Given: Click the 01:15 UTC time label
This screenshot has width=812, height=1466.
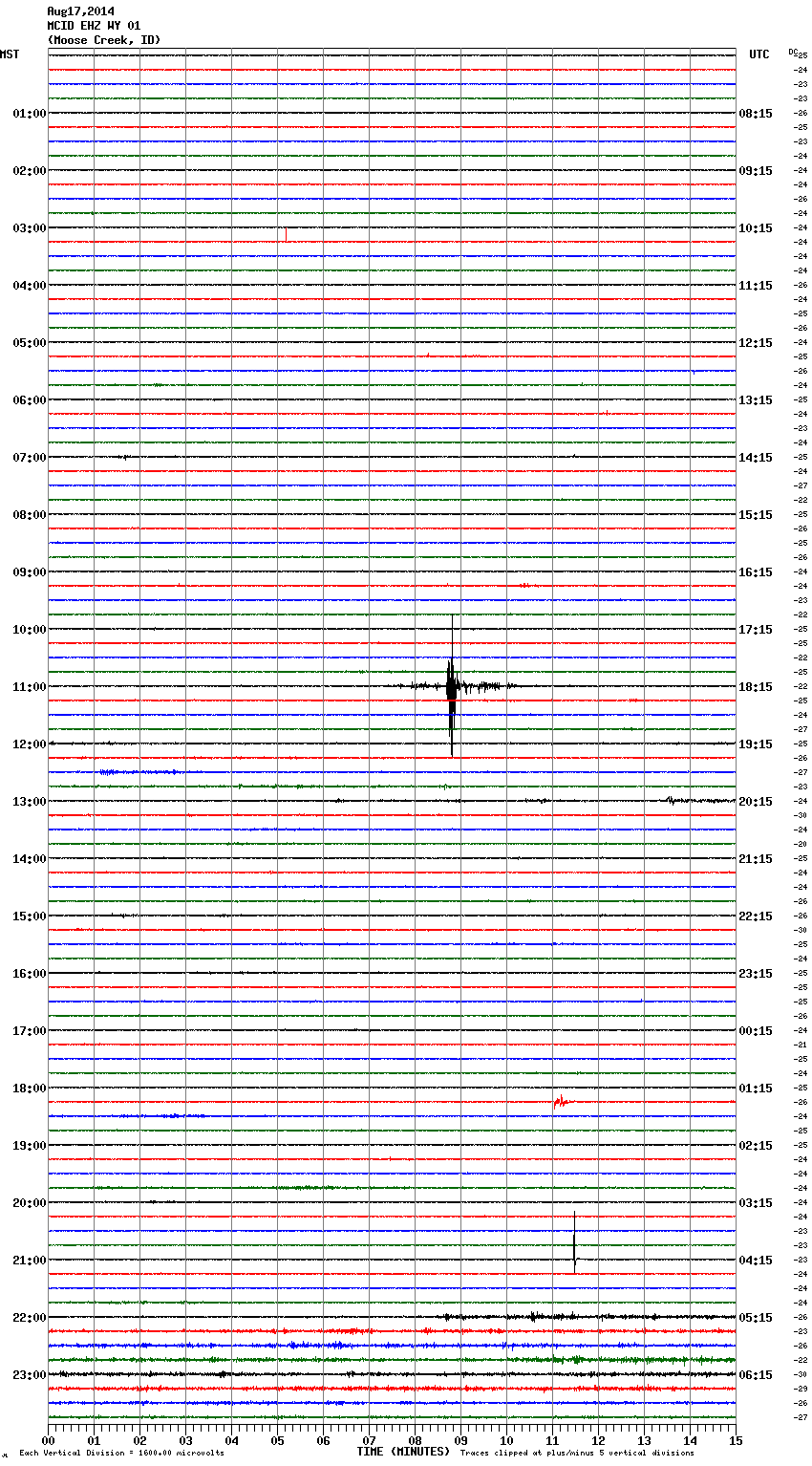Looking at the screenshot, I should coord(756,1089).
